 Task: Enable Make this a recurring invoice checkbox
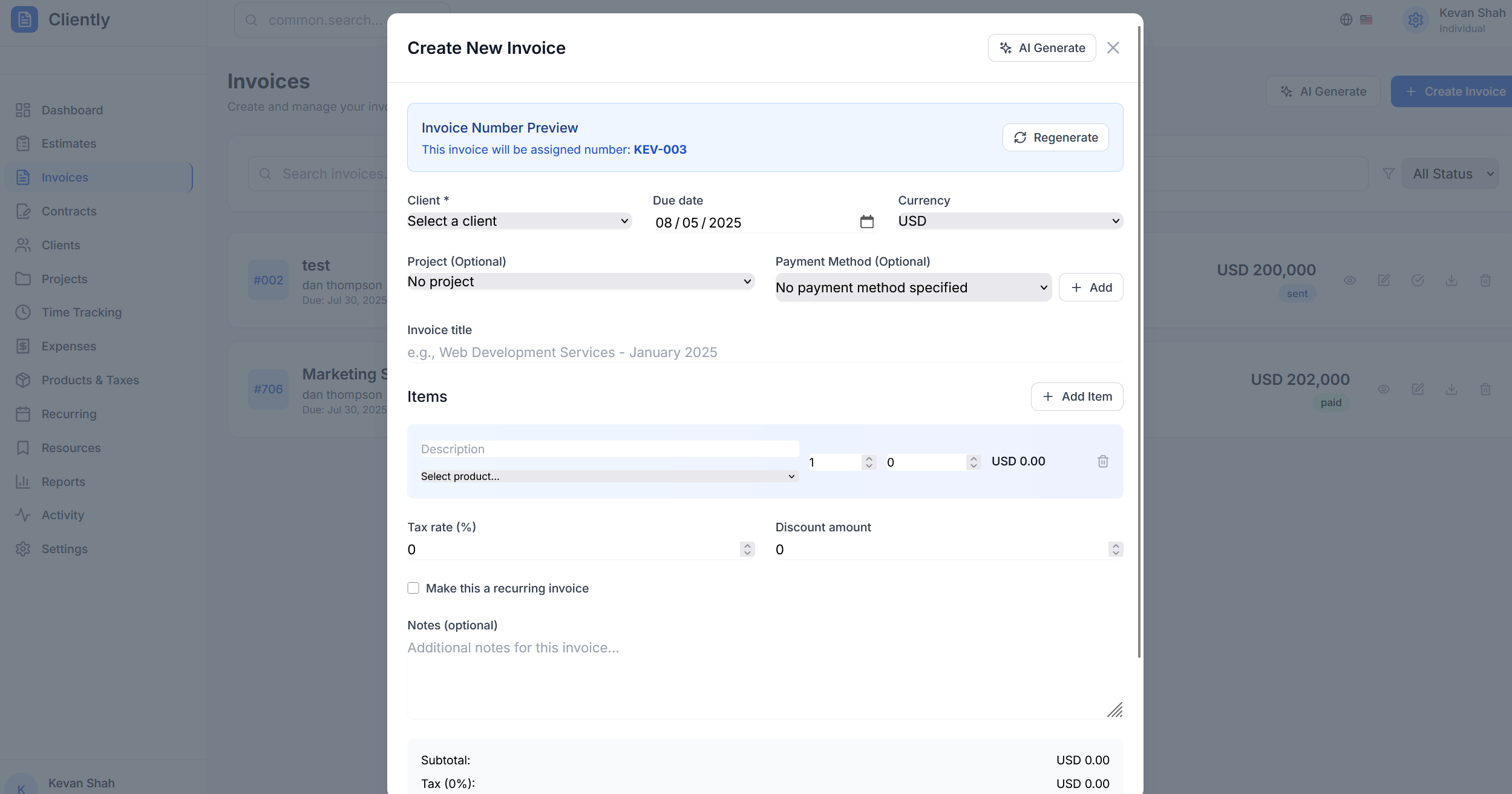413,588
